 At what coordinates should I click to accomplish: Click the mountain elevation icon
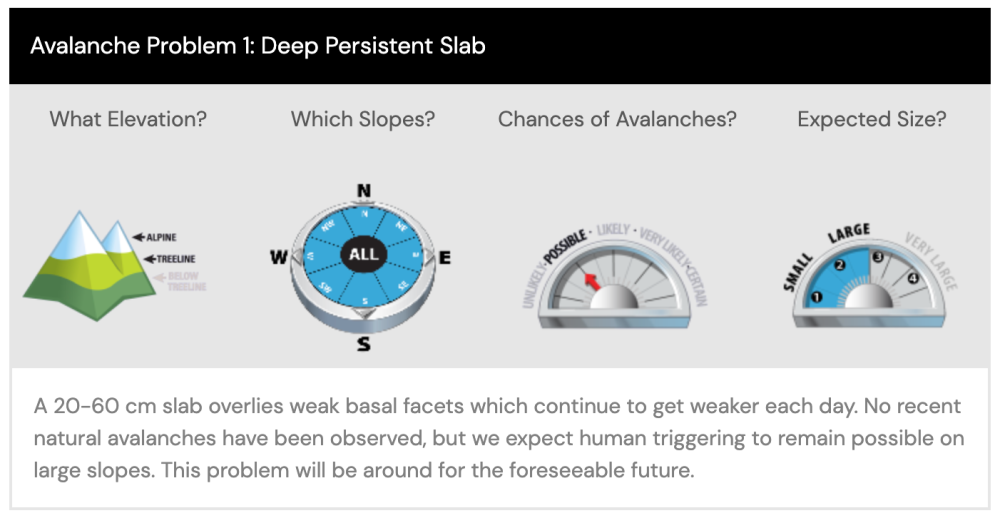point(91,265)
